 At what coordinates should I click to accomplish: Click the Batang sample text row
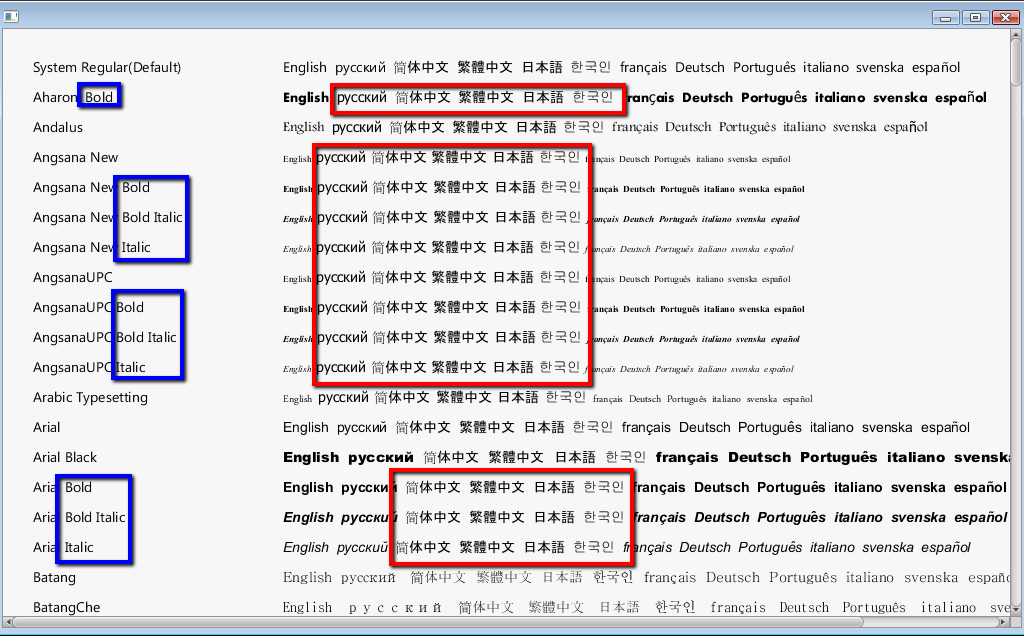[x=640, y=578]
